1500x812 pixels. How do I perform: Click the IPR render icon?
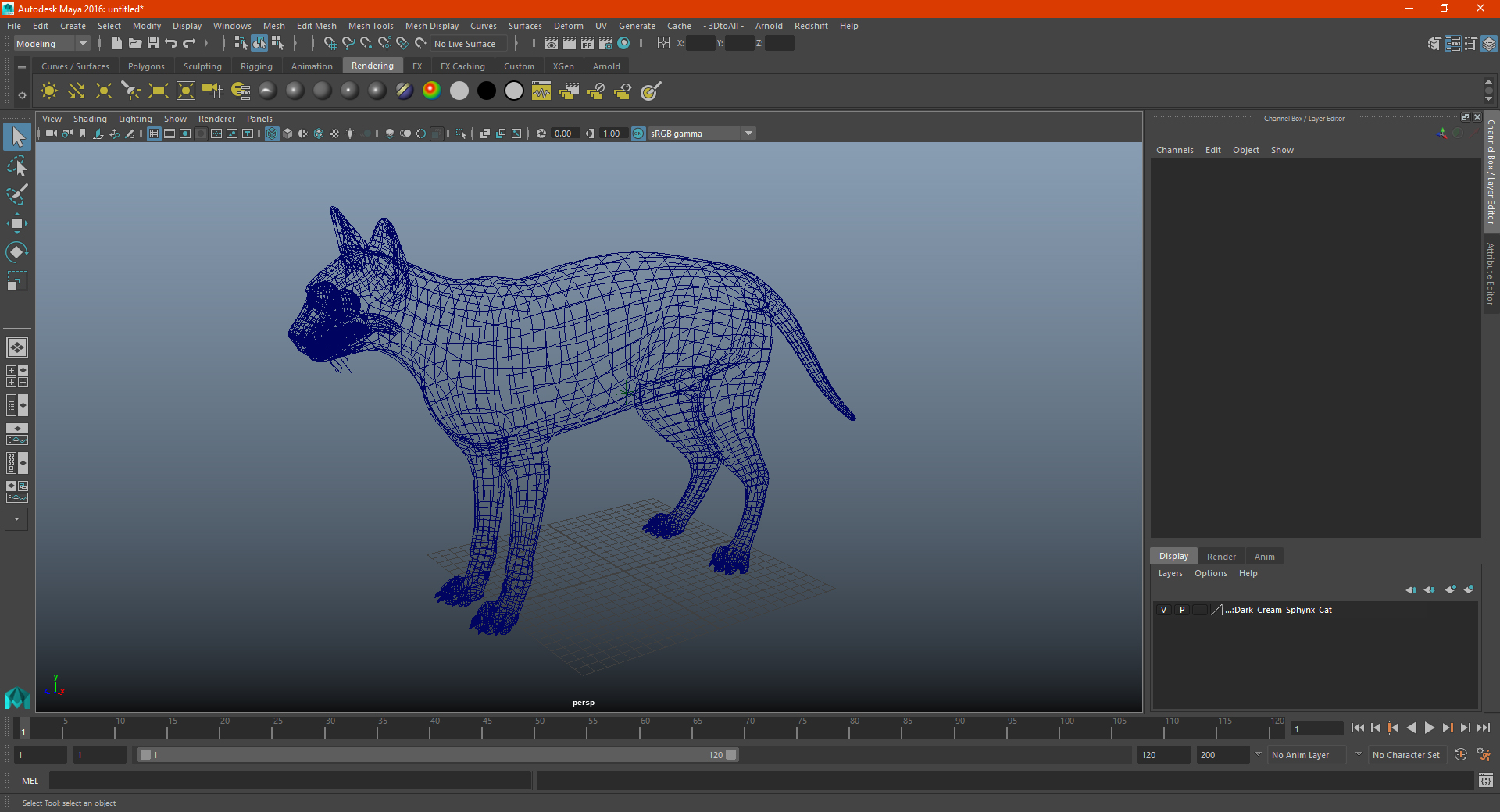click(x=587, y=44)
